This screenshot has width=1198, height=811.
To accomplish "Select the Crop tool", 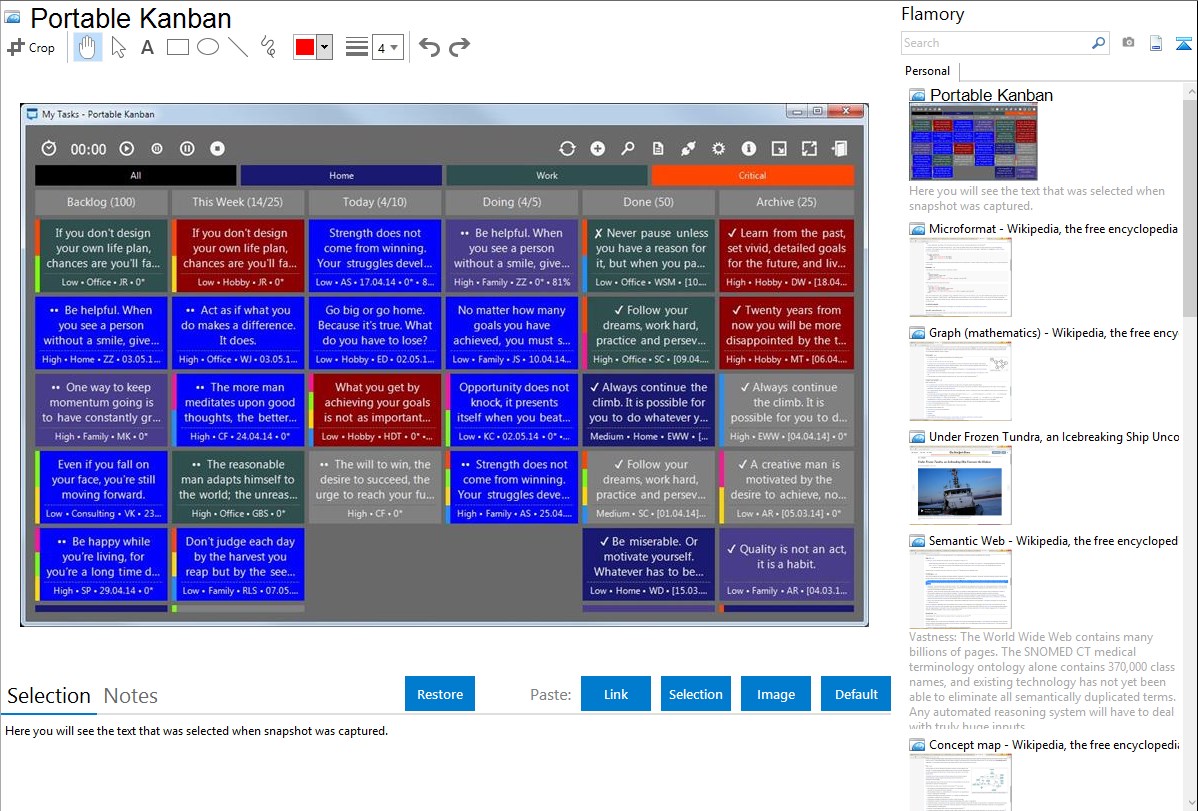I will coord(31,47).
